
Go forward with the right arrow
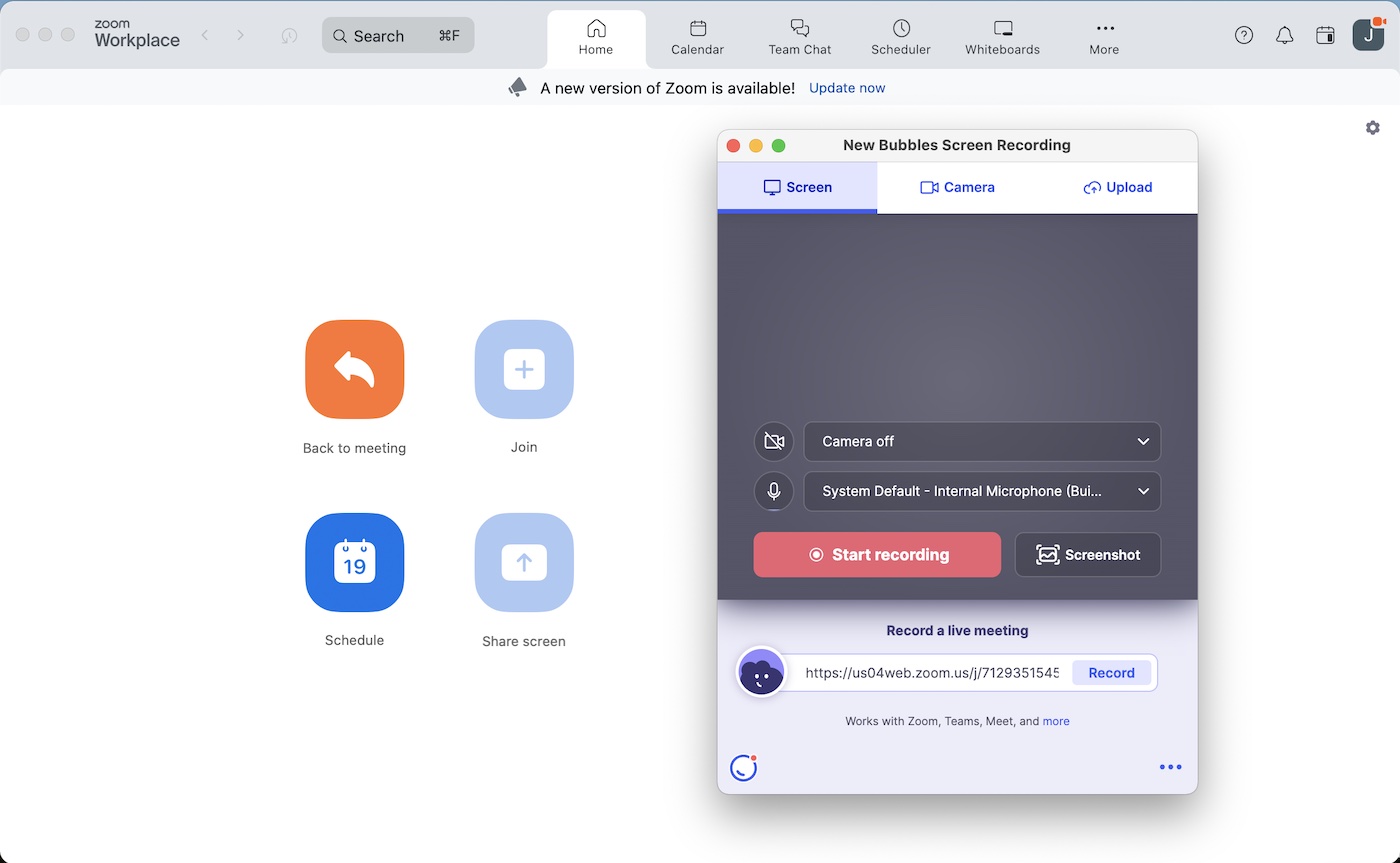pos(240,35)
